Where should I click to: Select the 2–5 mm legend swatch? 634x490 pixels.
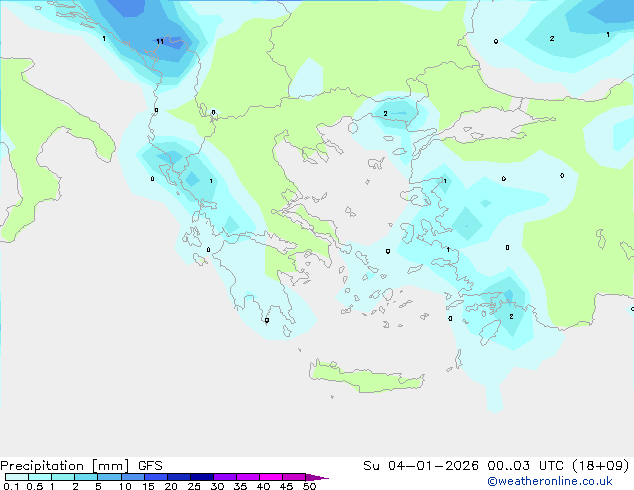(x=86, y=477)
